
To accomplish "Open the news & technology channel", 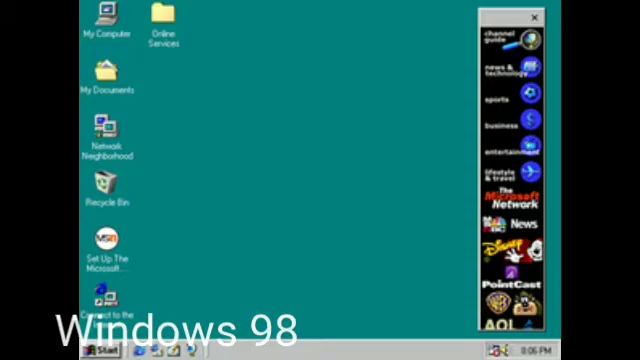I will pos(512,67).
